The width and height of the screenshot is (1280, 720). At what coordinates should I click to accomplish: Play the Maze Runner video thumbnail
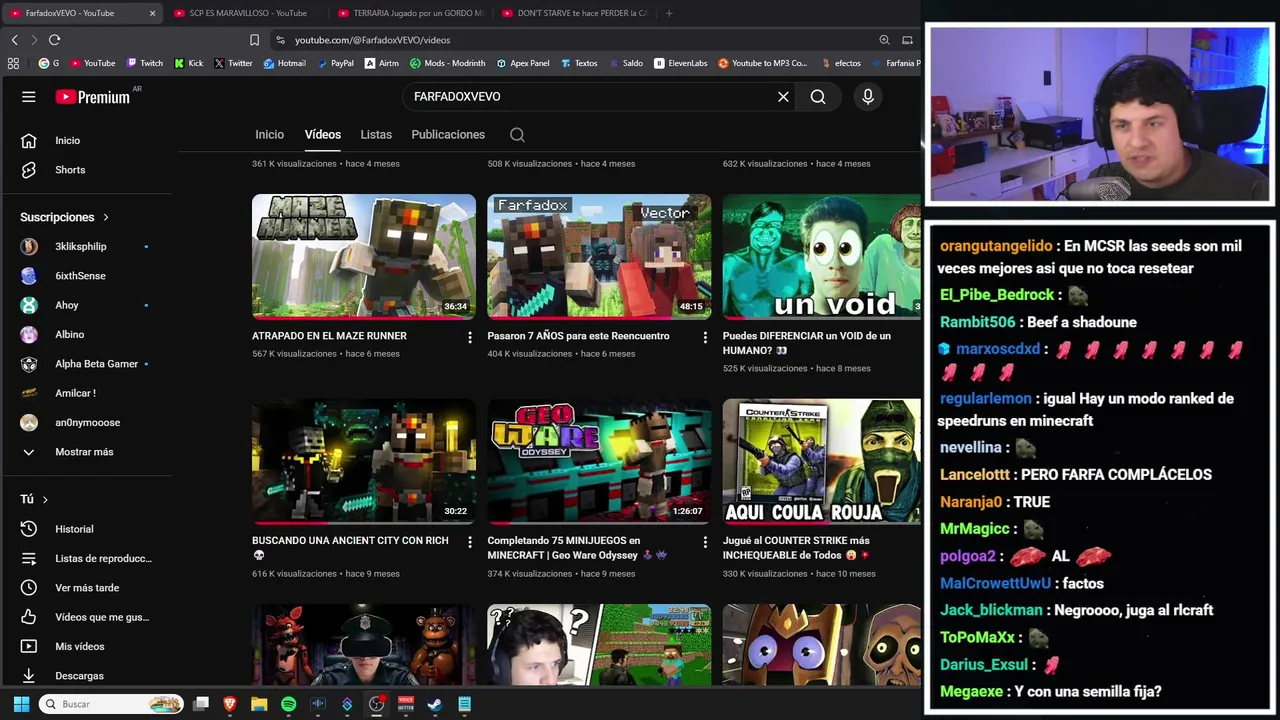pyautogui.click(x=364, y=256)
